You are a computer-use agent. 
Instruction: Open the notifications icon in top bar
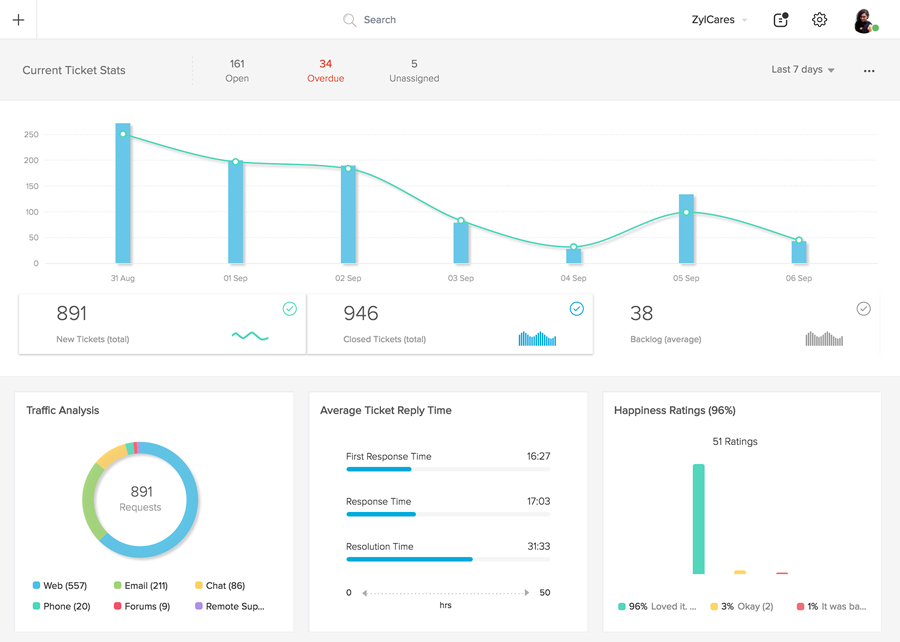coord(781,20)
